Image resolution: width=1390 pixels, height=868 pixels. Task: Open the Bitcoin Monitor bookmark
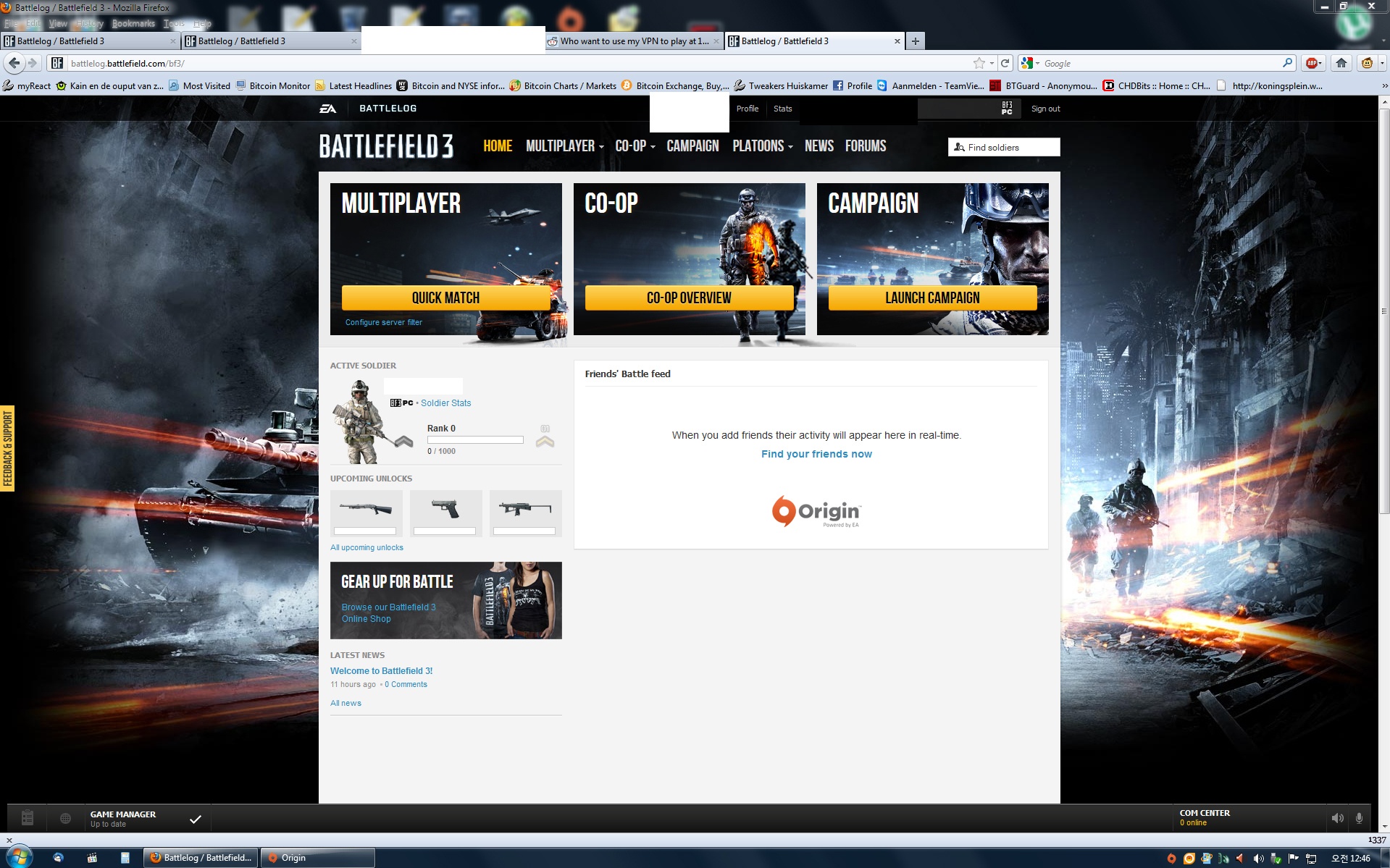coord(273,85)
